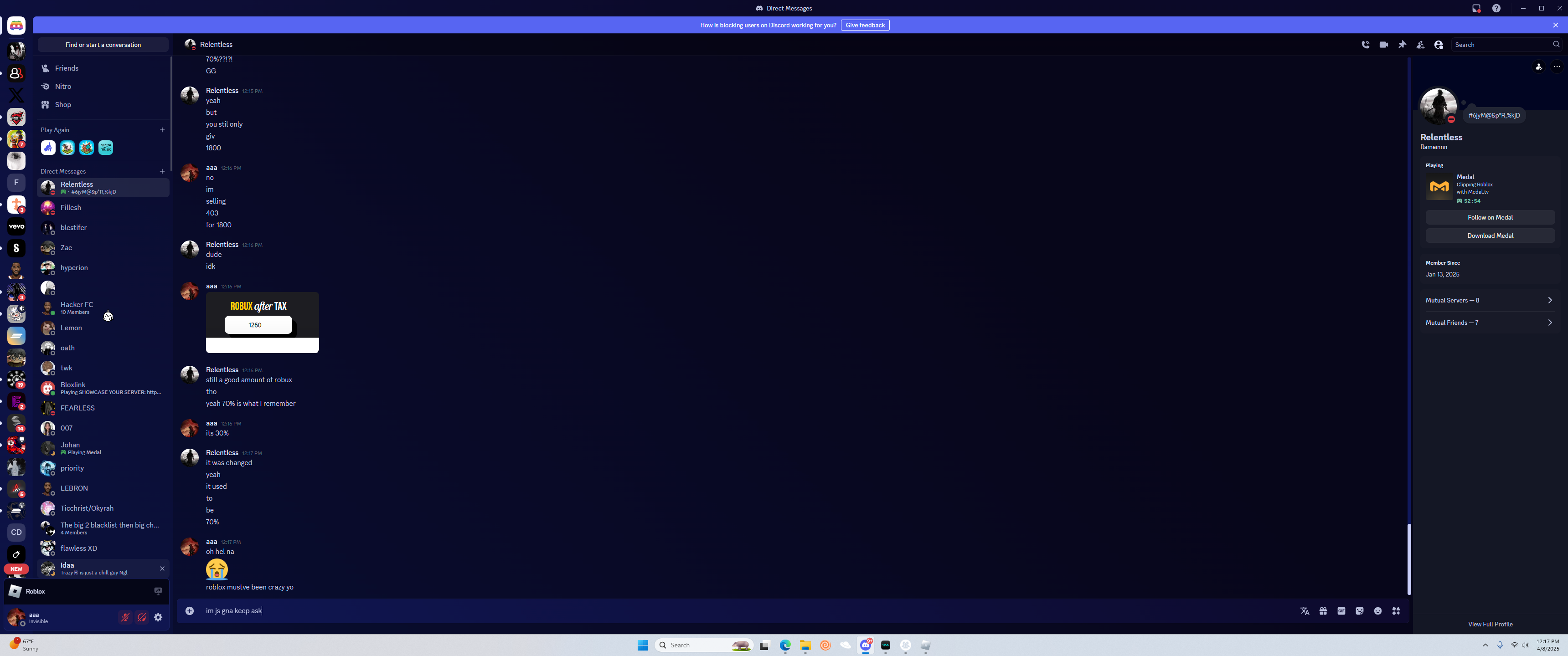The width and height of the screenshot is (1568, 656).
Task: Click the translate icon in message bar
Action: [1305, 611]
